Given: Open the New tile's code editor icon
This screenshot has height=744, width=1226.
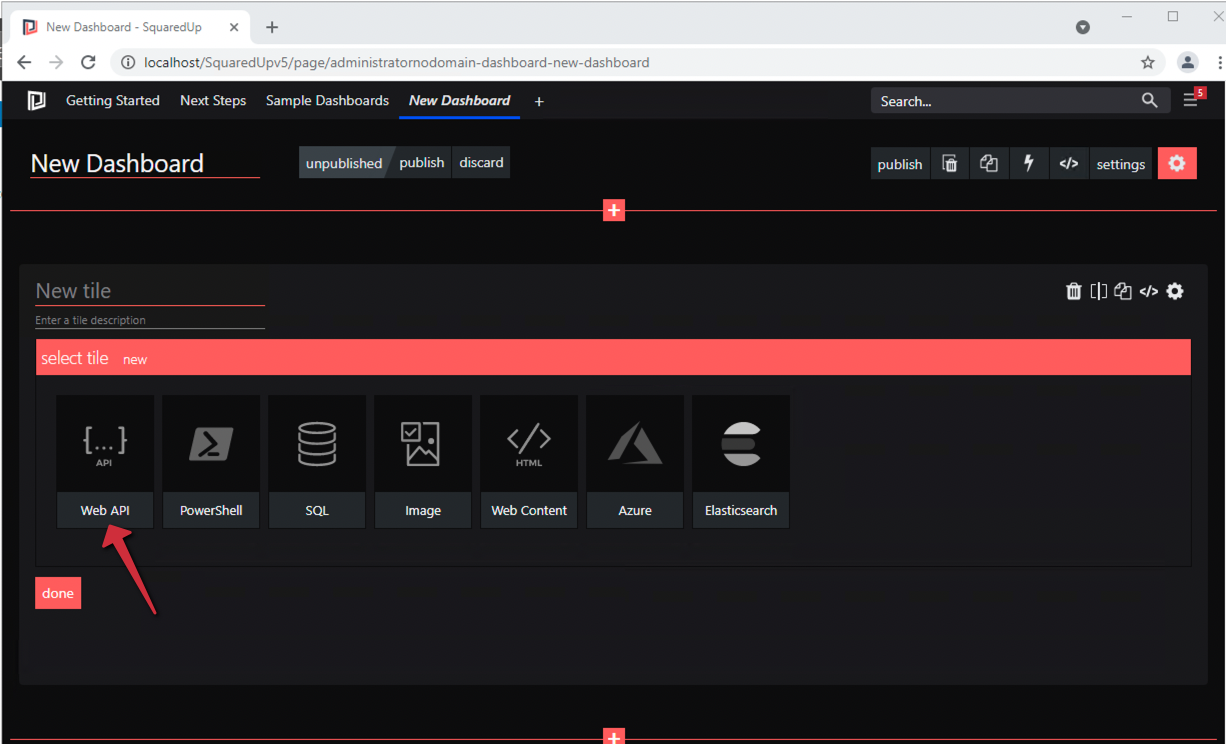Looking at the screenshot, I should point(1149,291).
